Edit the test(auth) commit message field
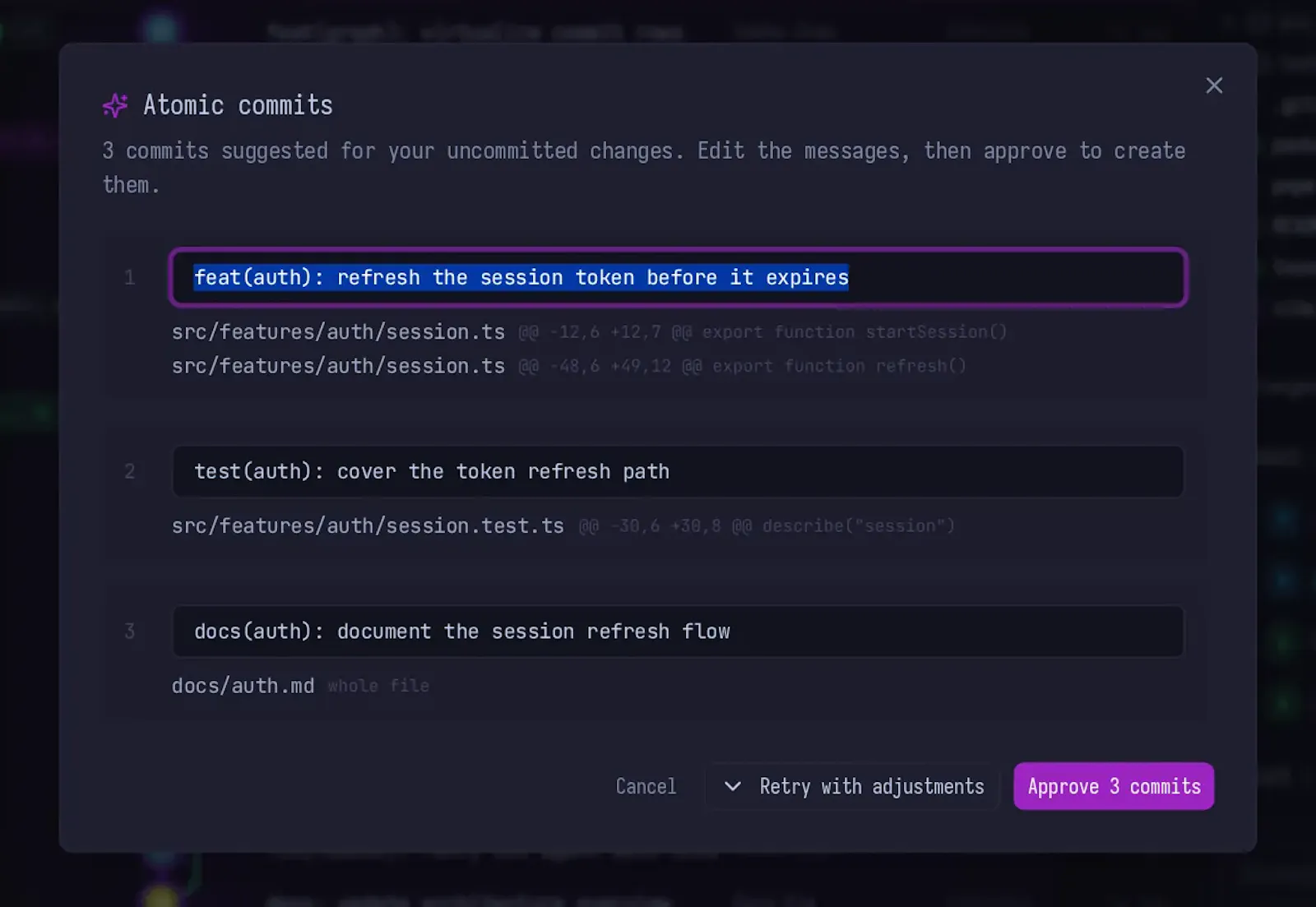This screenshot has width=1316, height=907. click(x=678, y=471)
